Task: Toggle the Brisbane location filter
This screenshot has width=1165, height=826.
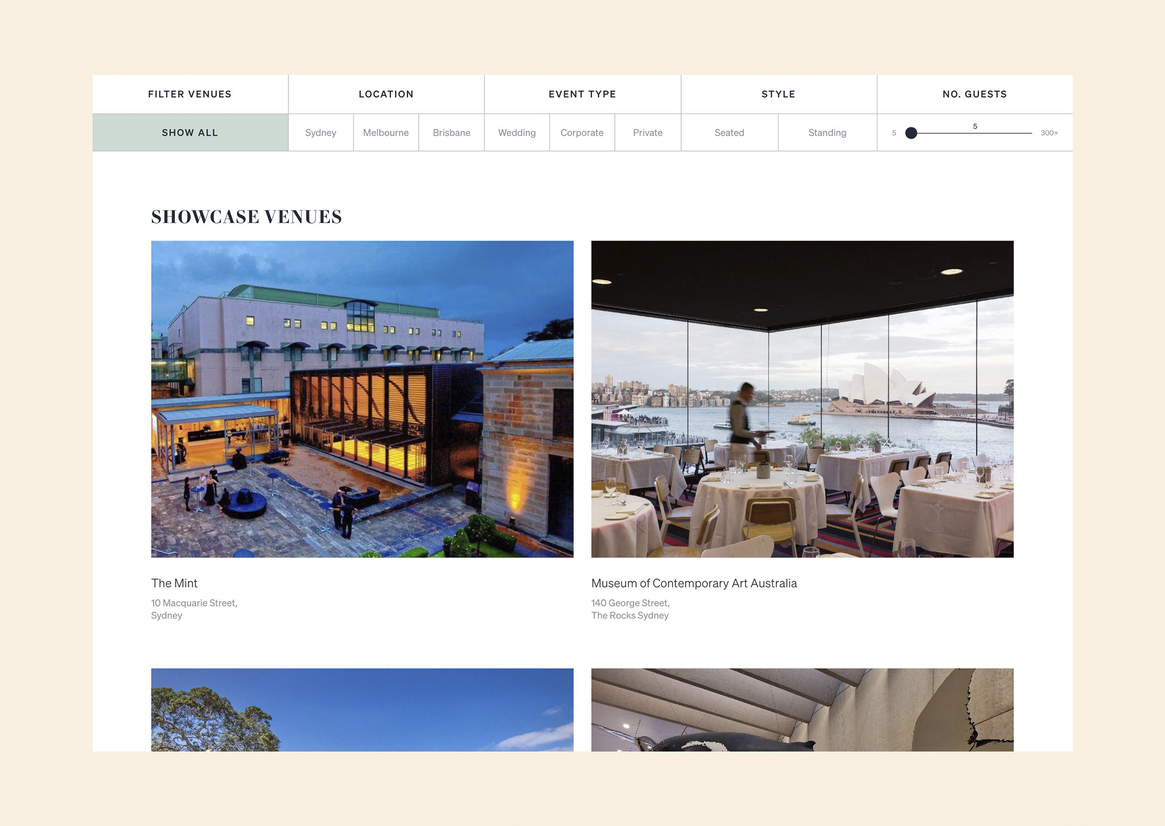Action: click(x=452, y=132)
